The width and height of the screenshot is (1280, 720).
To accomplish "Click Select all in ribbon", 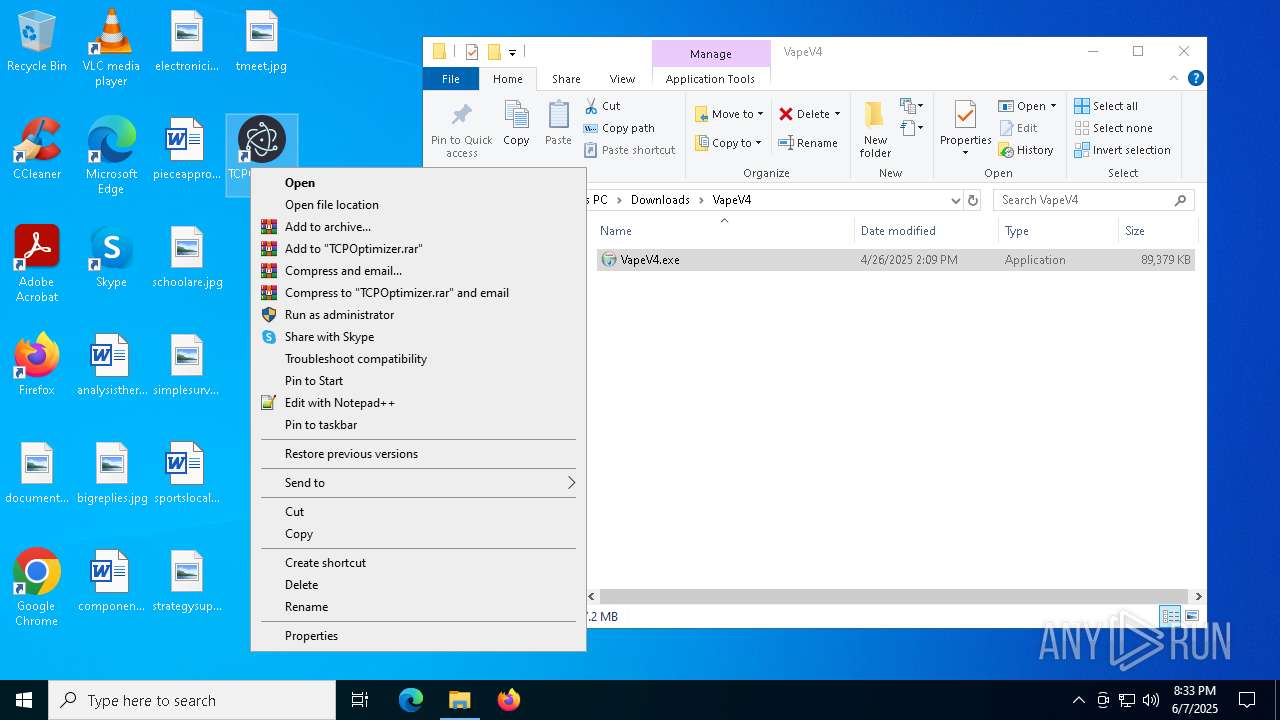I will [1106, 106].
